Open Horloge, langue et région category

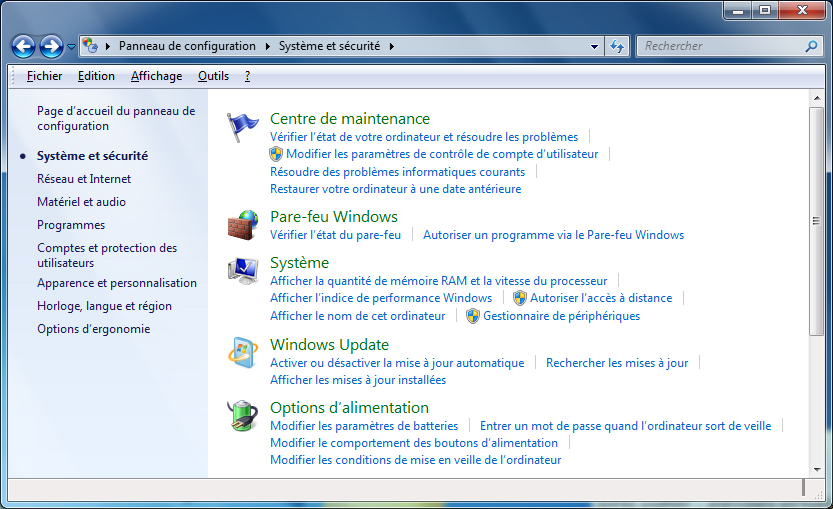[104, 306]
